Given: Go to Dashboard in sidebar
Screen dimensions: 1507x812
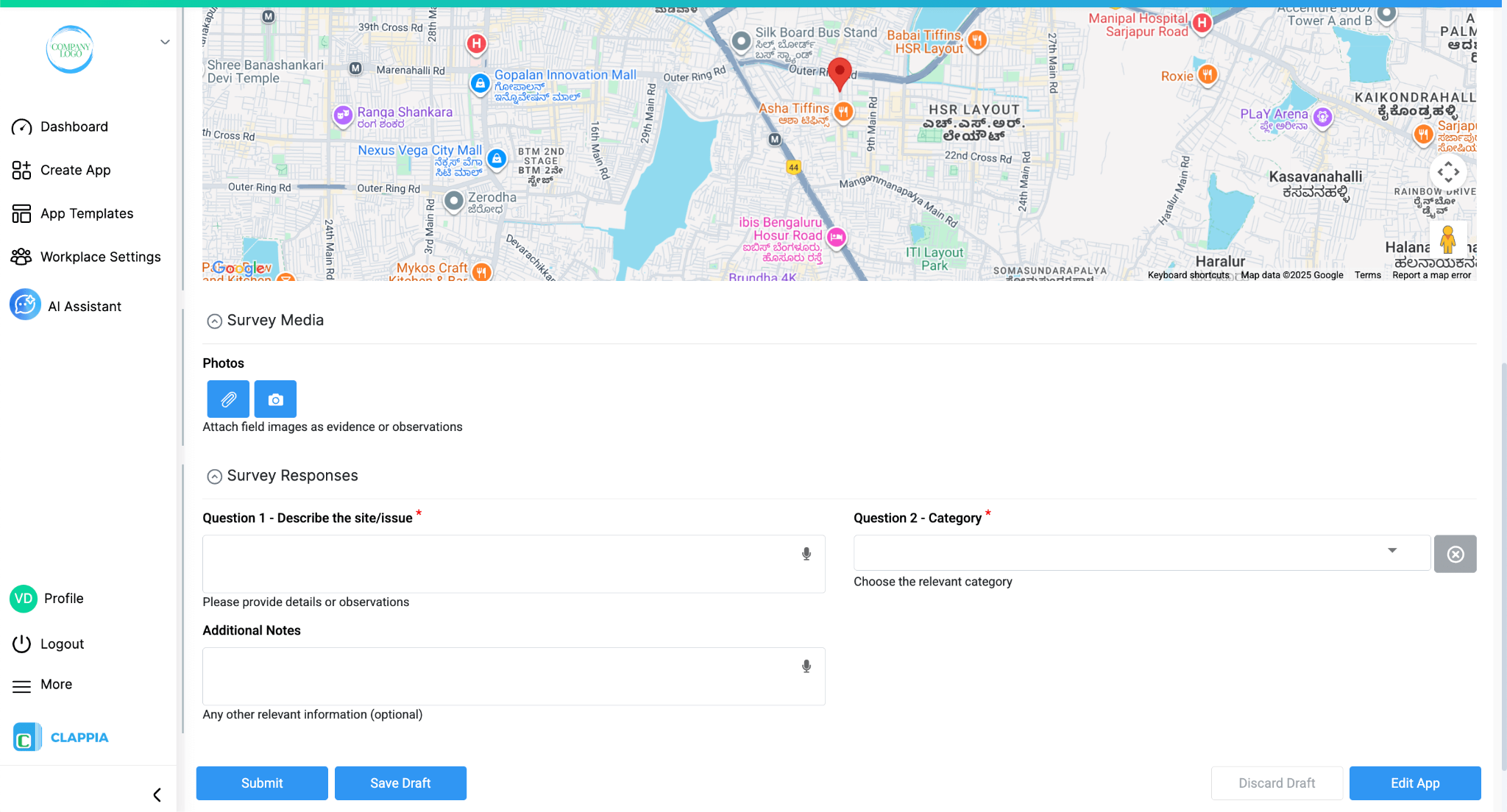Looking at the screenshot, I should 74,127.
